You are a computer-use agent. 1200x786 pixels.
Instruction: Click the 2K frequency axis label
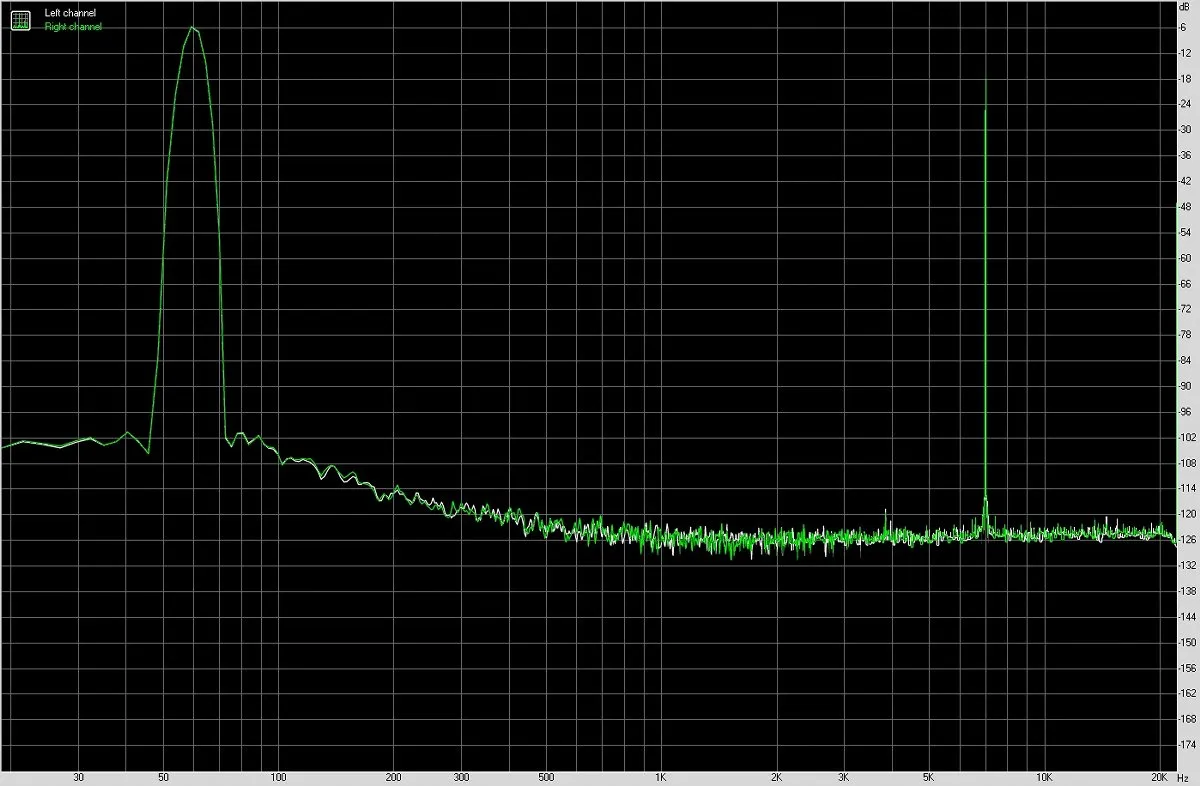(x=777, y=776)
